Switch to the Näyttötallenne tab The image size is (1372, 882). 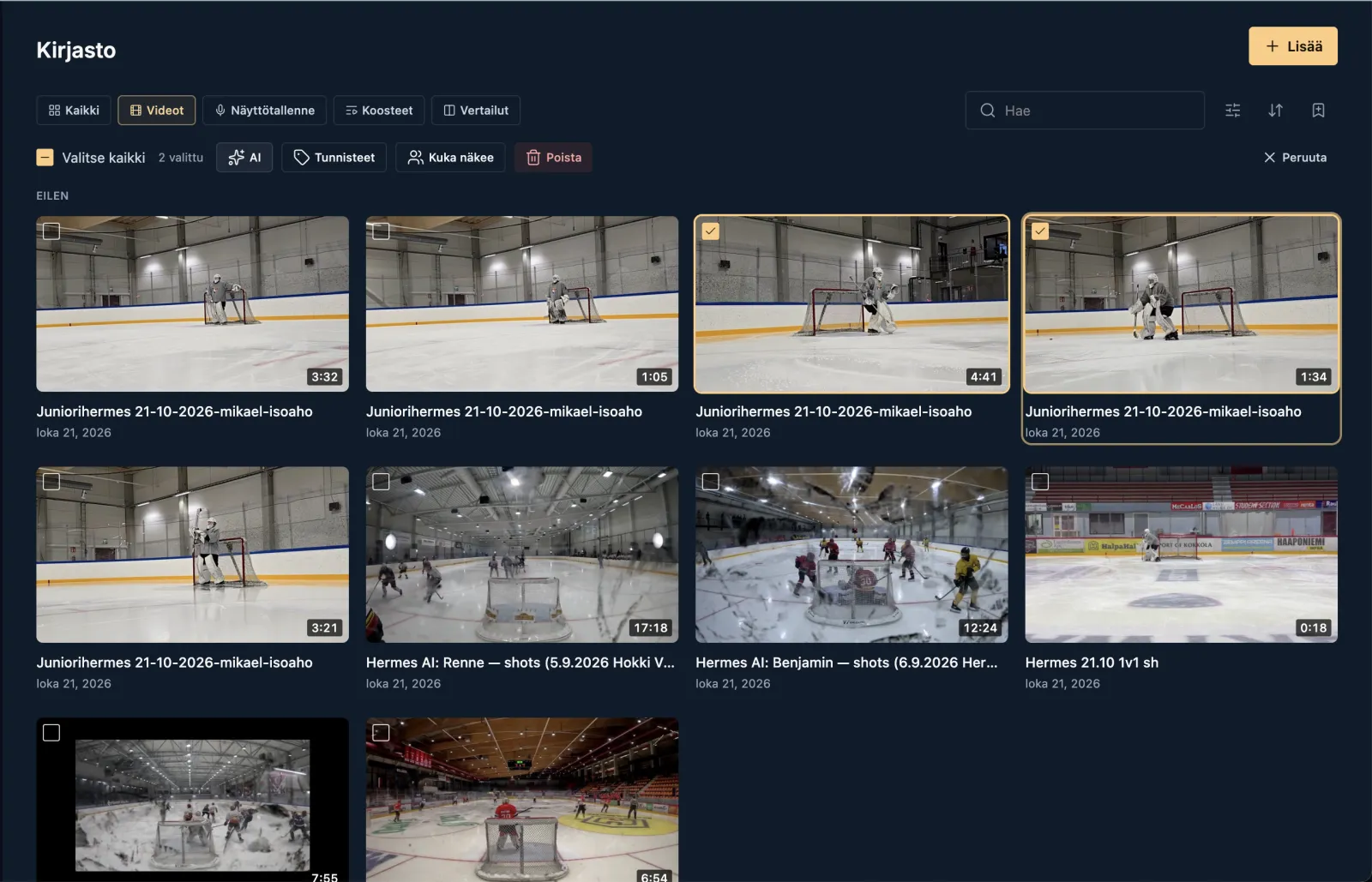(x=264, y=111)
